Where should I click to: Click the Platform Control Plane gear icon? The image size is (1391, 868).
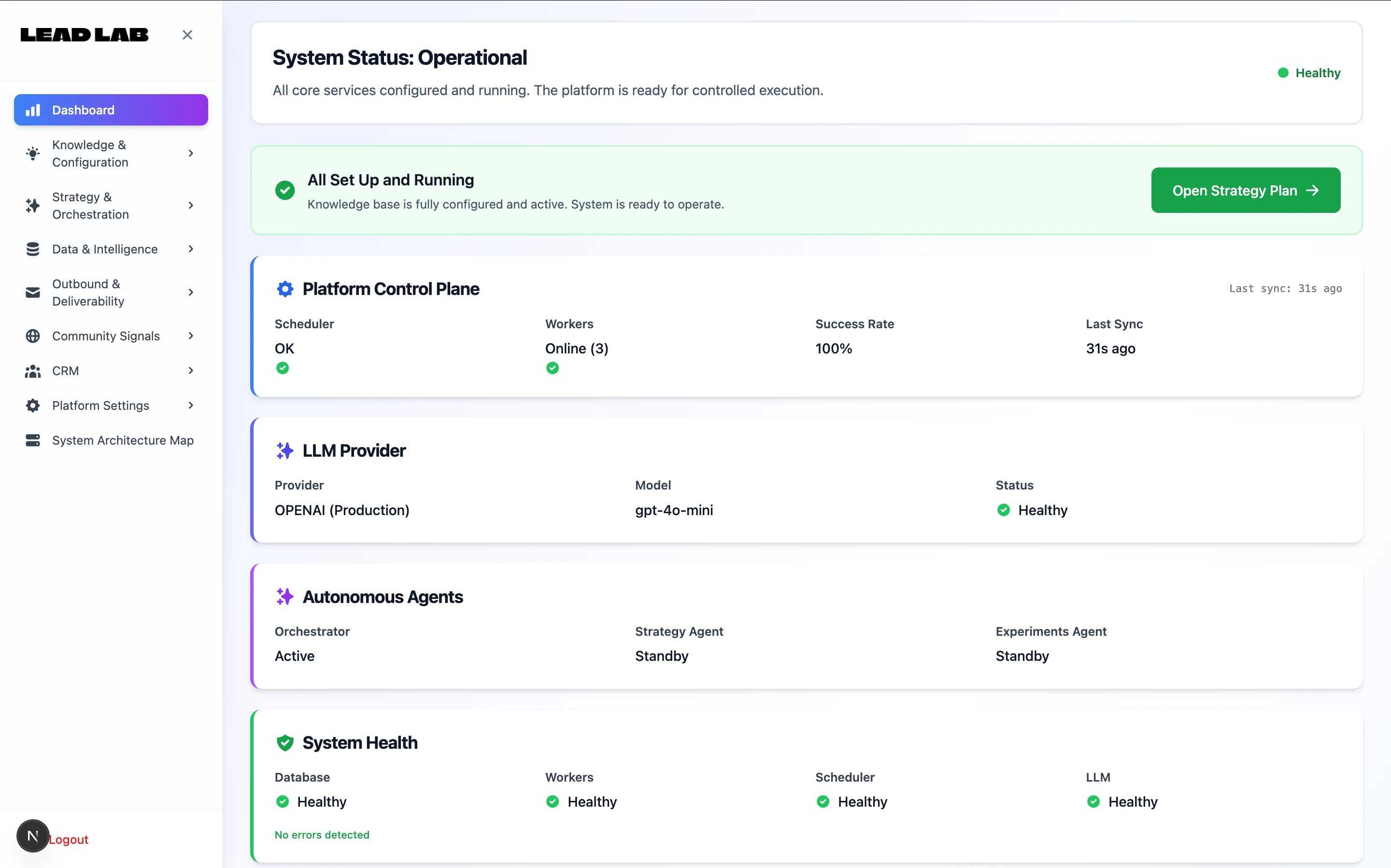[x=285, y=289]
